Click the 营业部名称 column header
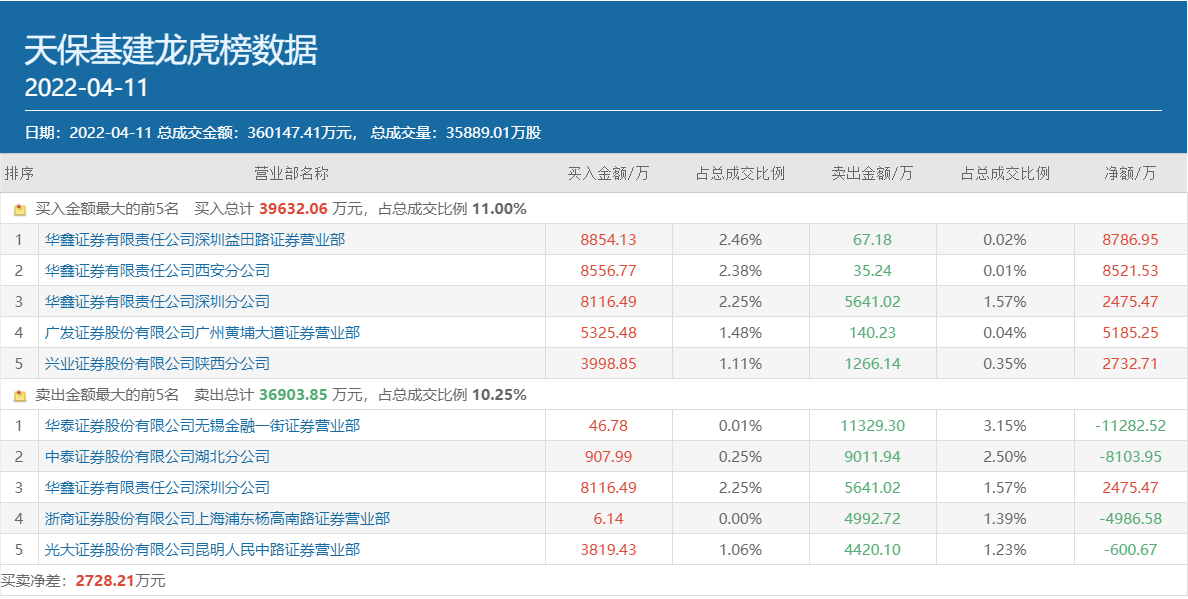Image resolution: width=1188 pixels, height=599 pixels. pyautogui.click(x=291, y=173)
